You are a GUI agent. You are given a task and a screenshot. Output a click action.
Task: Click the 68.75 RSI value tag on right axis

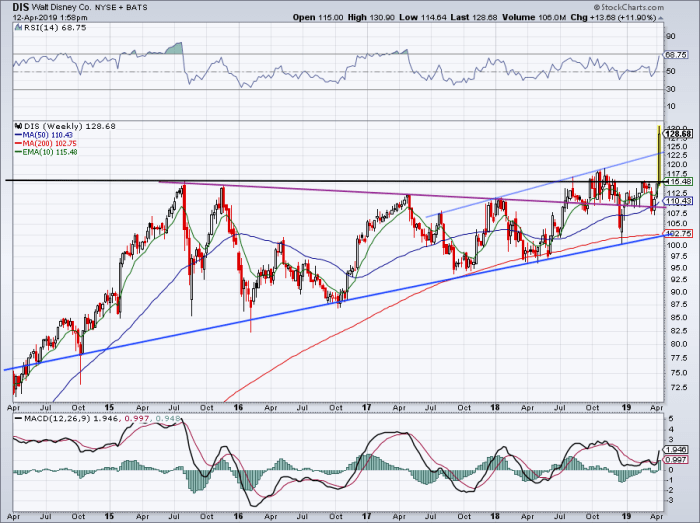click(675, 55)
